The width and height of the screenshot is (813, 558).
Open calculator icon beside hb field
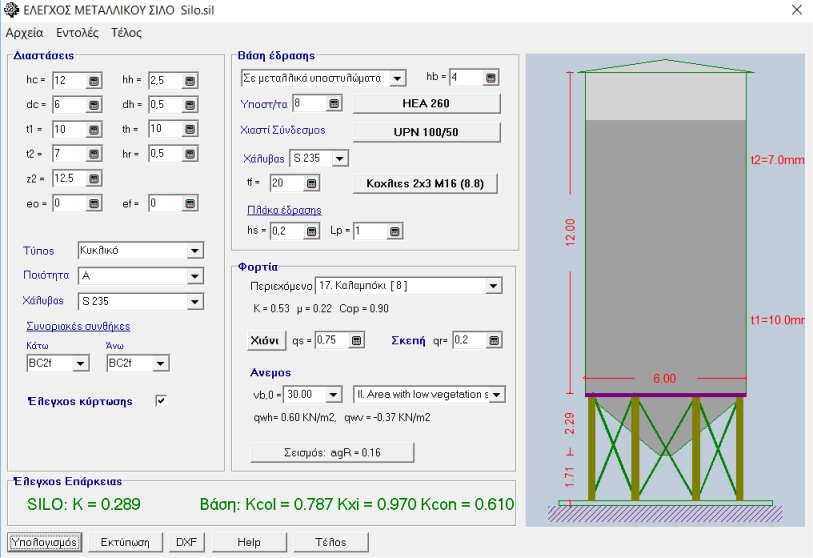click(490, 78)
